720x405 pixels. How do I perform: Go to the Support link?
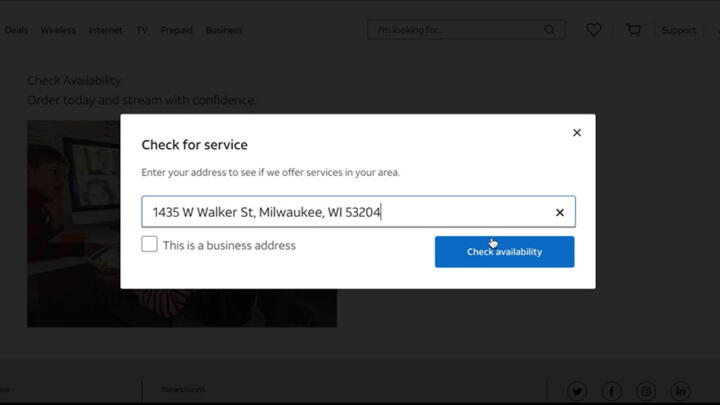coord(678,30)
